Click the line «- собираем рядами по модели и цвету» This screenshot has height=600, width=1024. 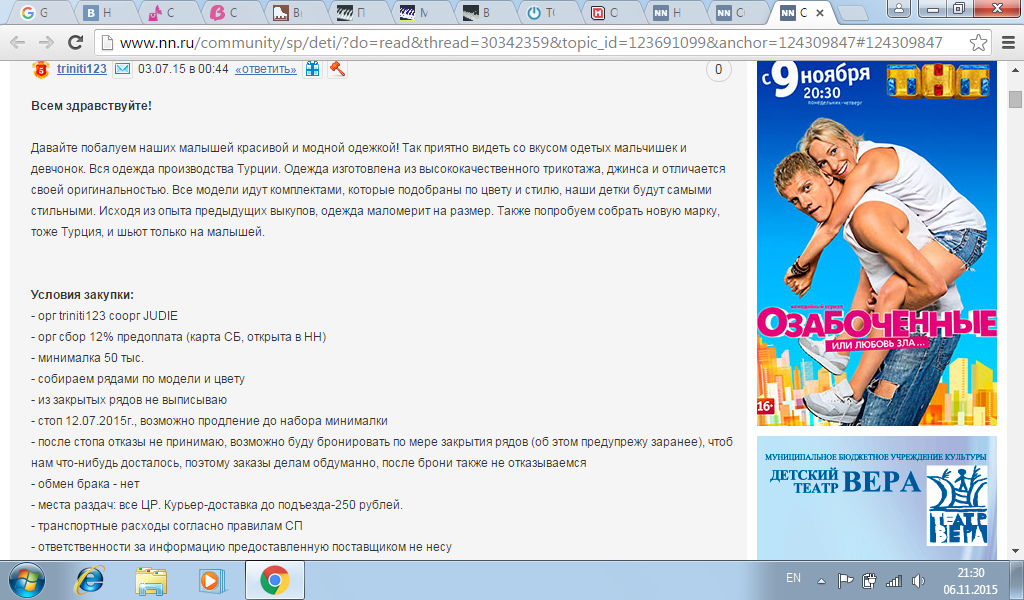click(138, 379)
